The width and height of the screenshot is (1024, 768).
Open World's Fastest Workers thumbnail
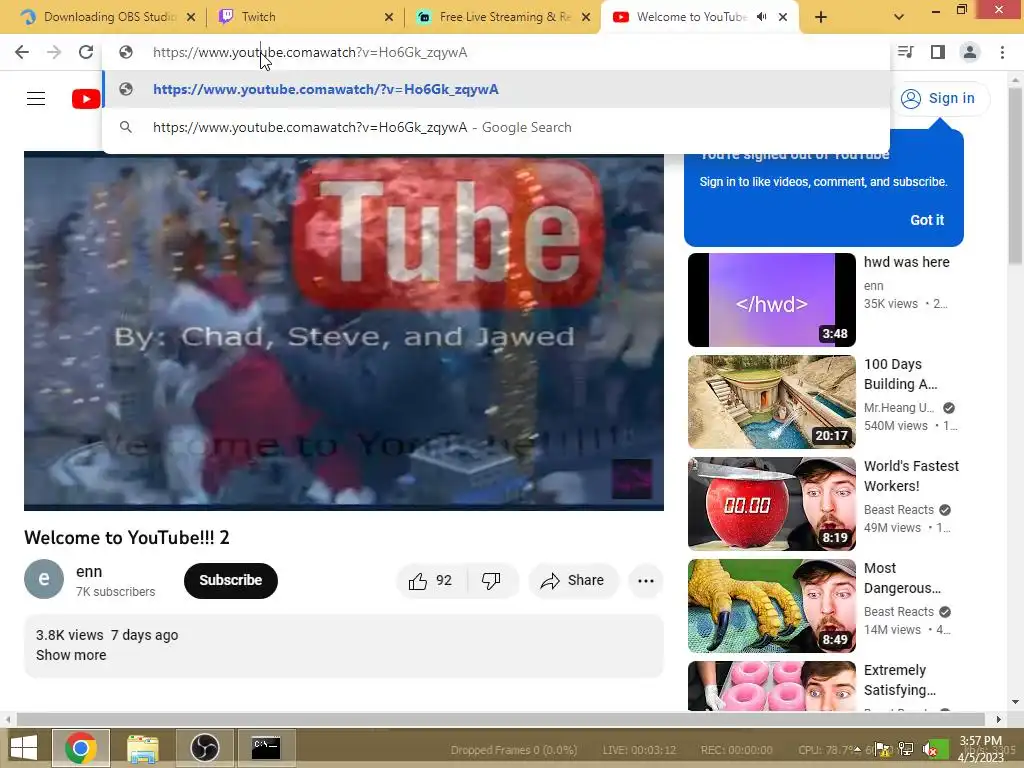[772, 504]
